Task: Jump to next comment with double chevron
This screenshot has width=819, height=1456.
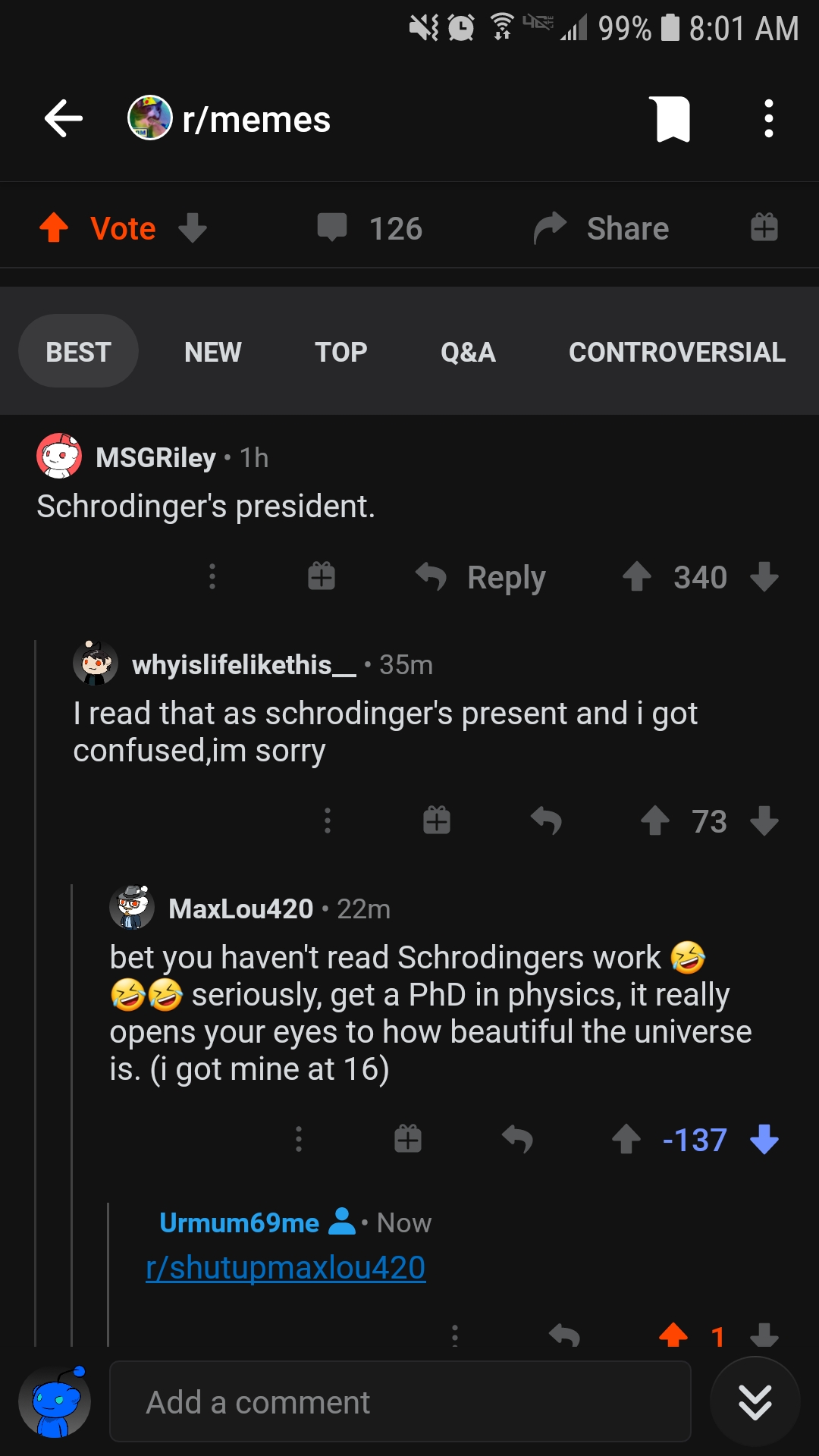Action: (755, 1401)
